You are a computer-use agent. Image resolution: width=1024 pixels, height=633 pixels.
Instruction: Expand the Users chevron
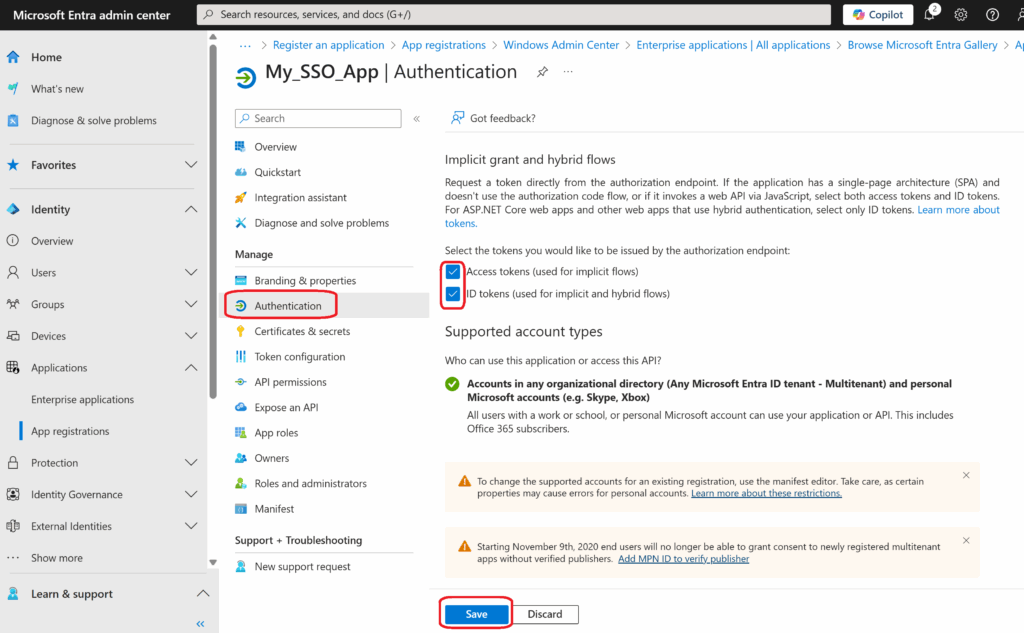pyautogui.click(x=190, y=272)
